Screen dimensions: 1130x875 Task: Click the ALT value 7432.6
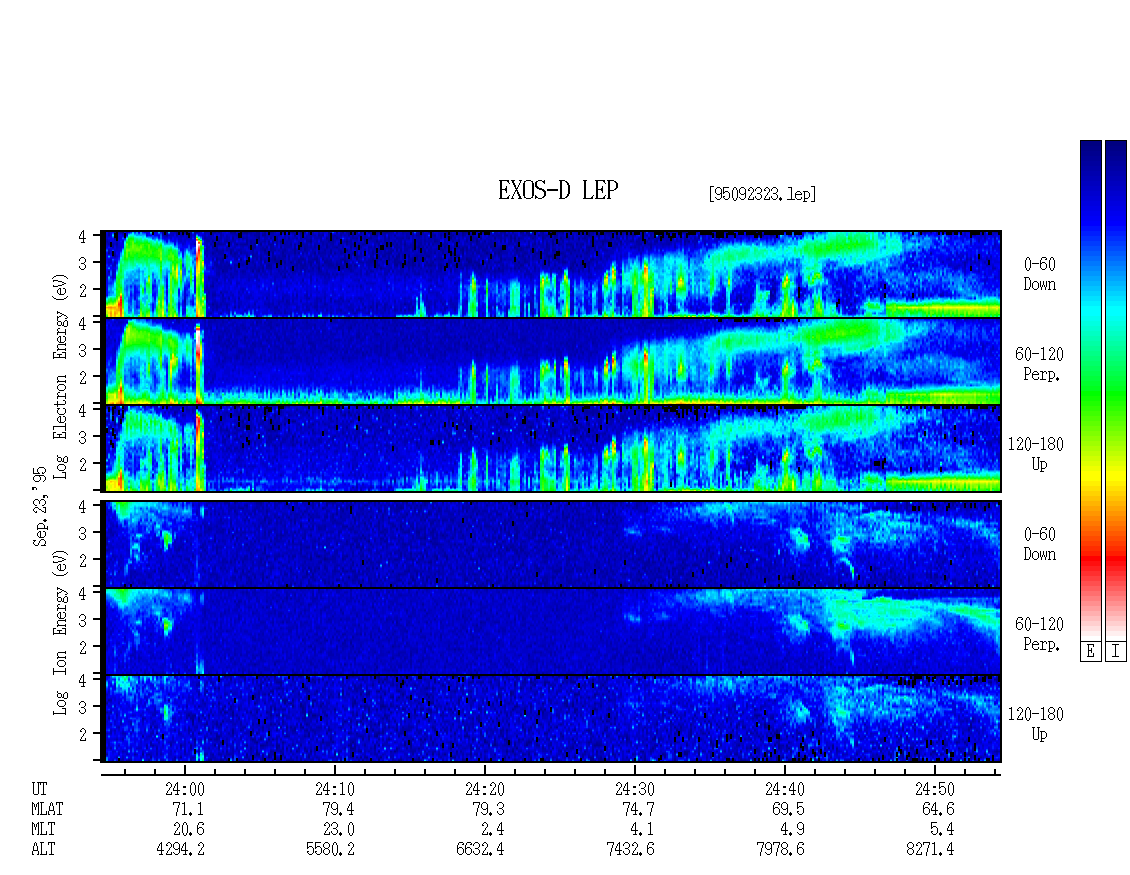pos(630,850)
